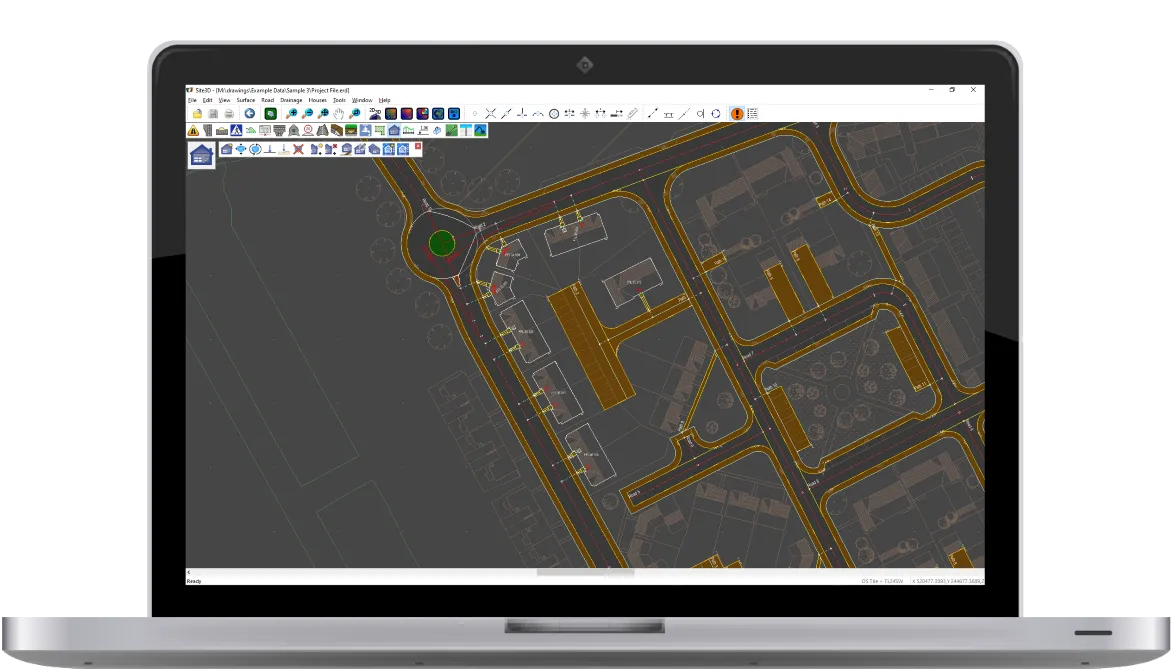Switch to the 2D/3D view icon

375,114
